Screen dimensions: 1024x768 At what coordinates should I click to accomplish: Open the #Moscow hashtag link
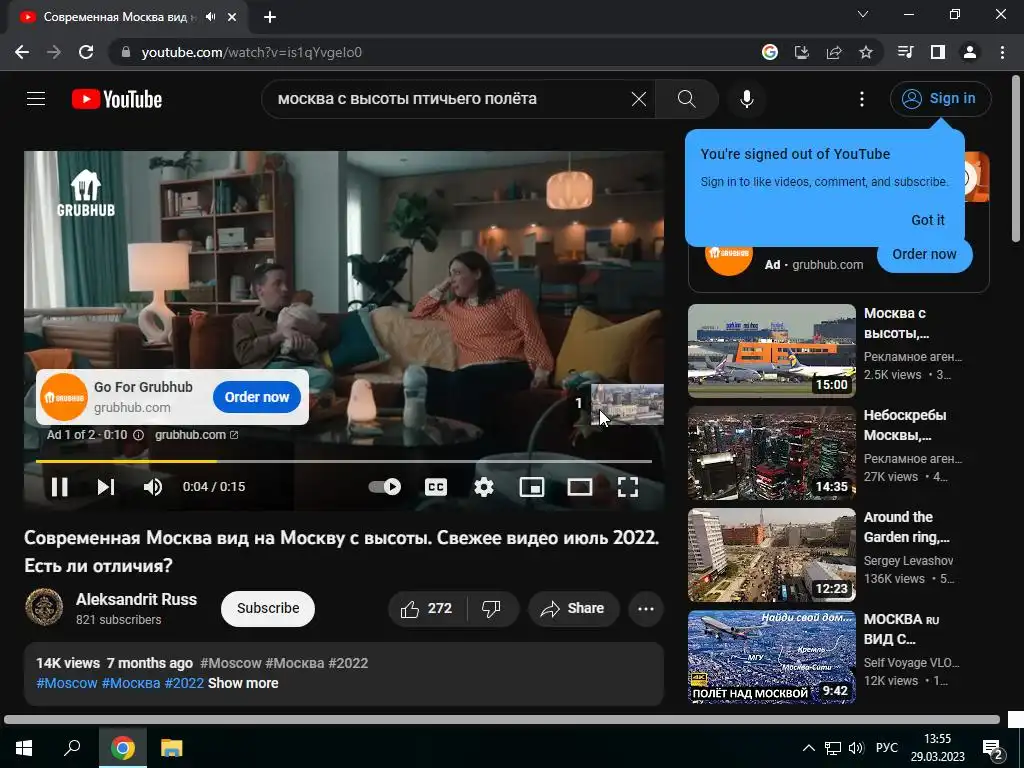(67, 683)
